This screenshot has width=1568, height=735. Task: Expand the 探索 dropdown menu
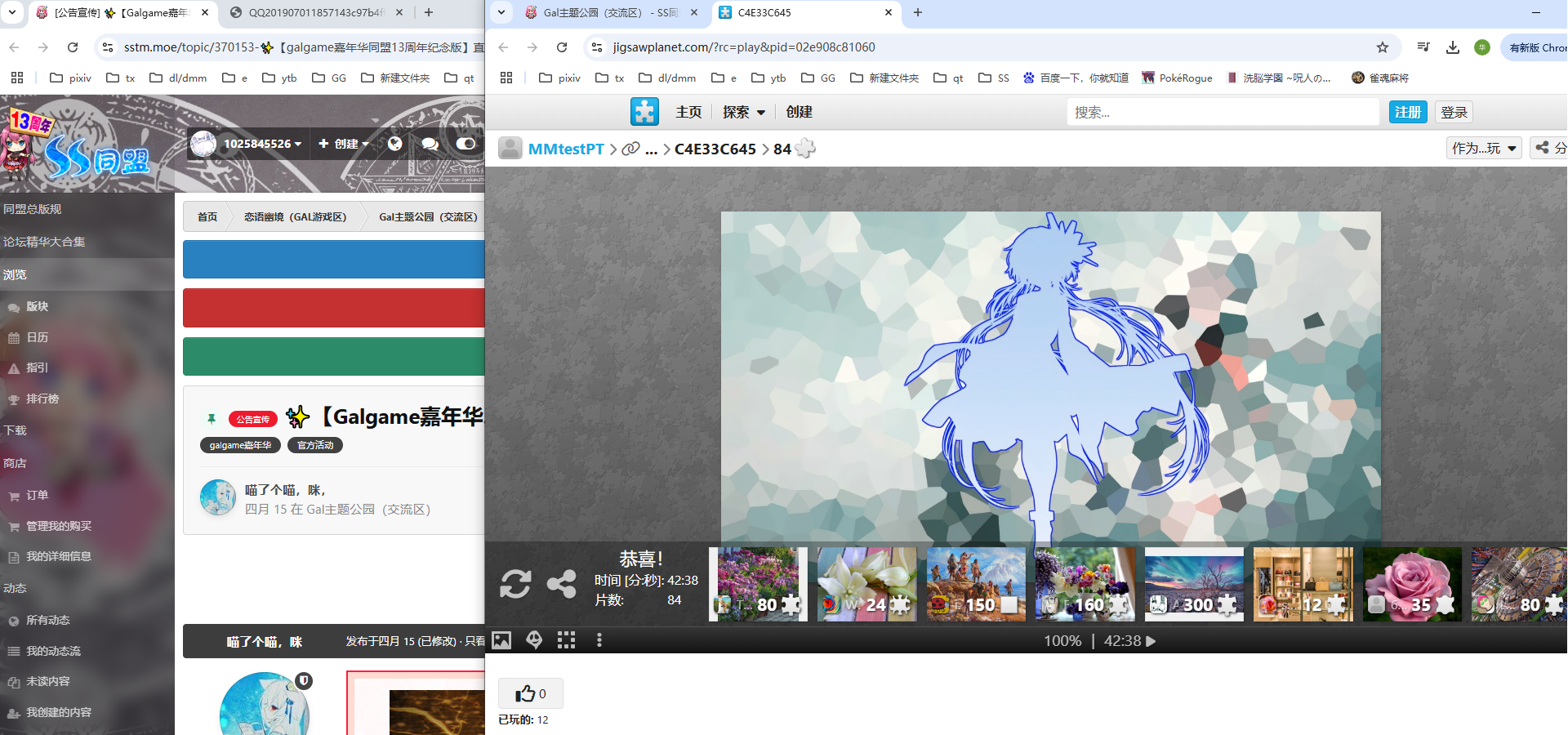744,112
